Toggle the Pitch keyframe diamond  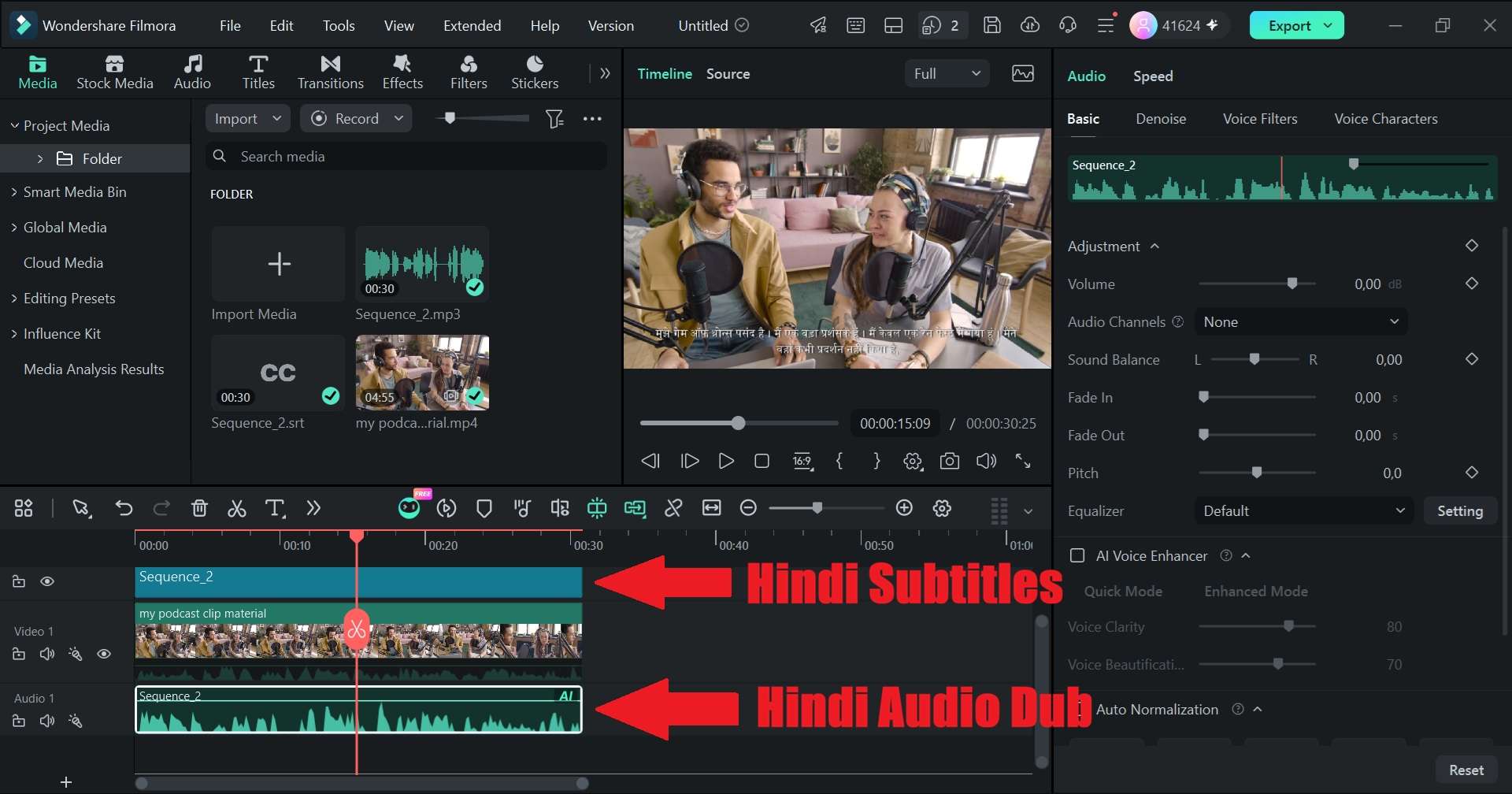point(1472,473)
